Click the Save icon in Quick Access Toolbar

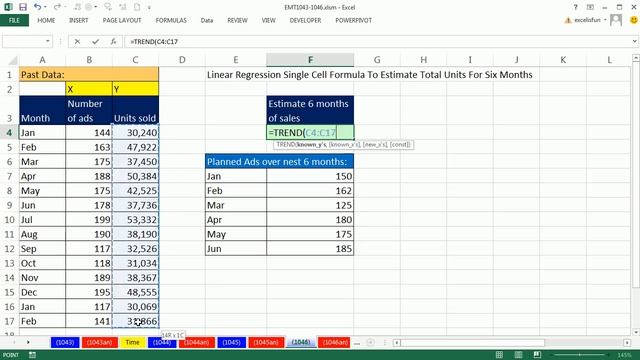point(22,7)
